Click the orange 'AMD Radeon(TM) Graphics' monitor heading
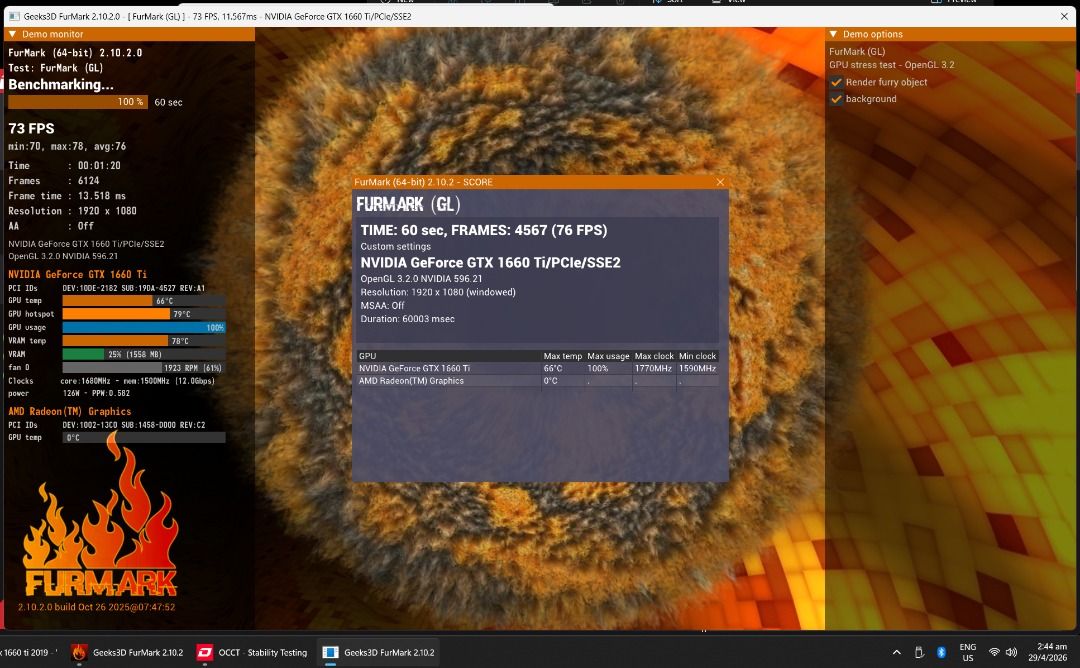This screenshot has height=668, width=1080. point(70,411)
